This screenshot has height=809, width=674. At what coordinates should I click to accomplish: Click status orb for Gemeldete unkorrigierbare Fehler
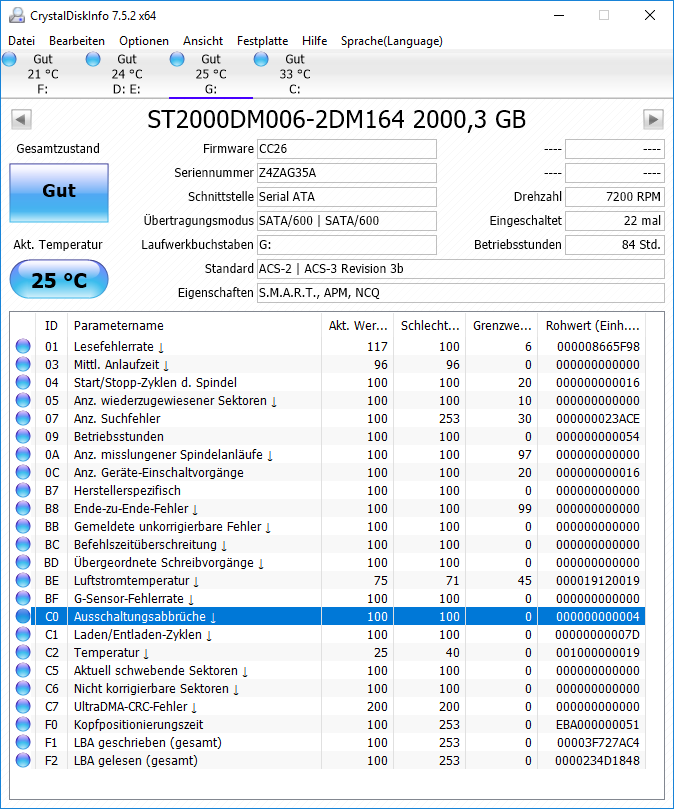click(23, 526)
